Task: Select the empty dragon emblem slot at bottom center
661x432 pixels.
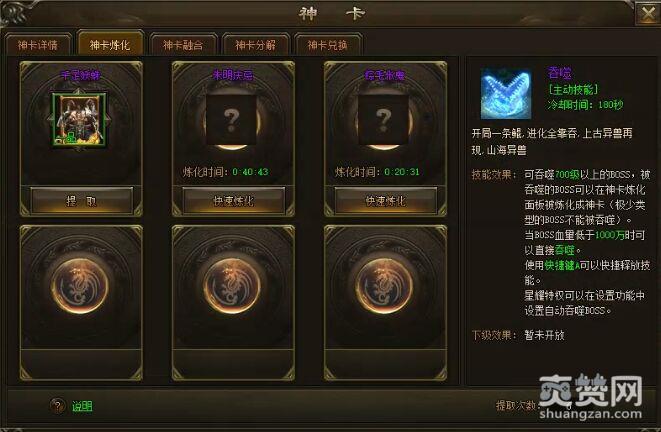Action: click(x=231, y=286)
